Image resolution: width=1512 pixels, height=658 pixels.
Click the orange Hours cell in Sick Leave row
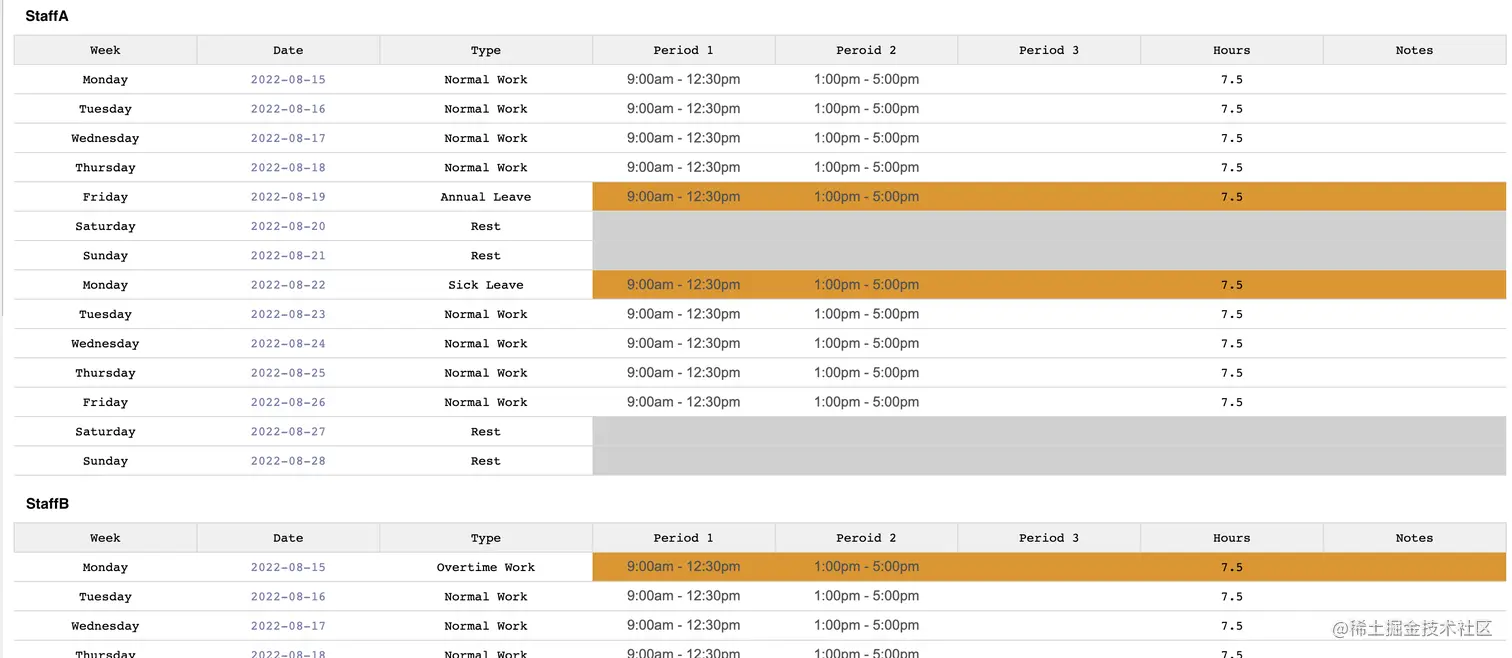click(1231, 285)
